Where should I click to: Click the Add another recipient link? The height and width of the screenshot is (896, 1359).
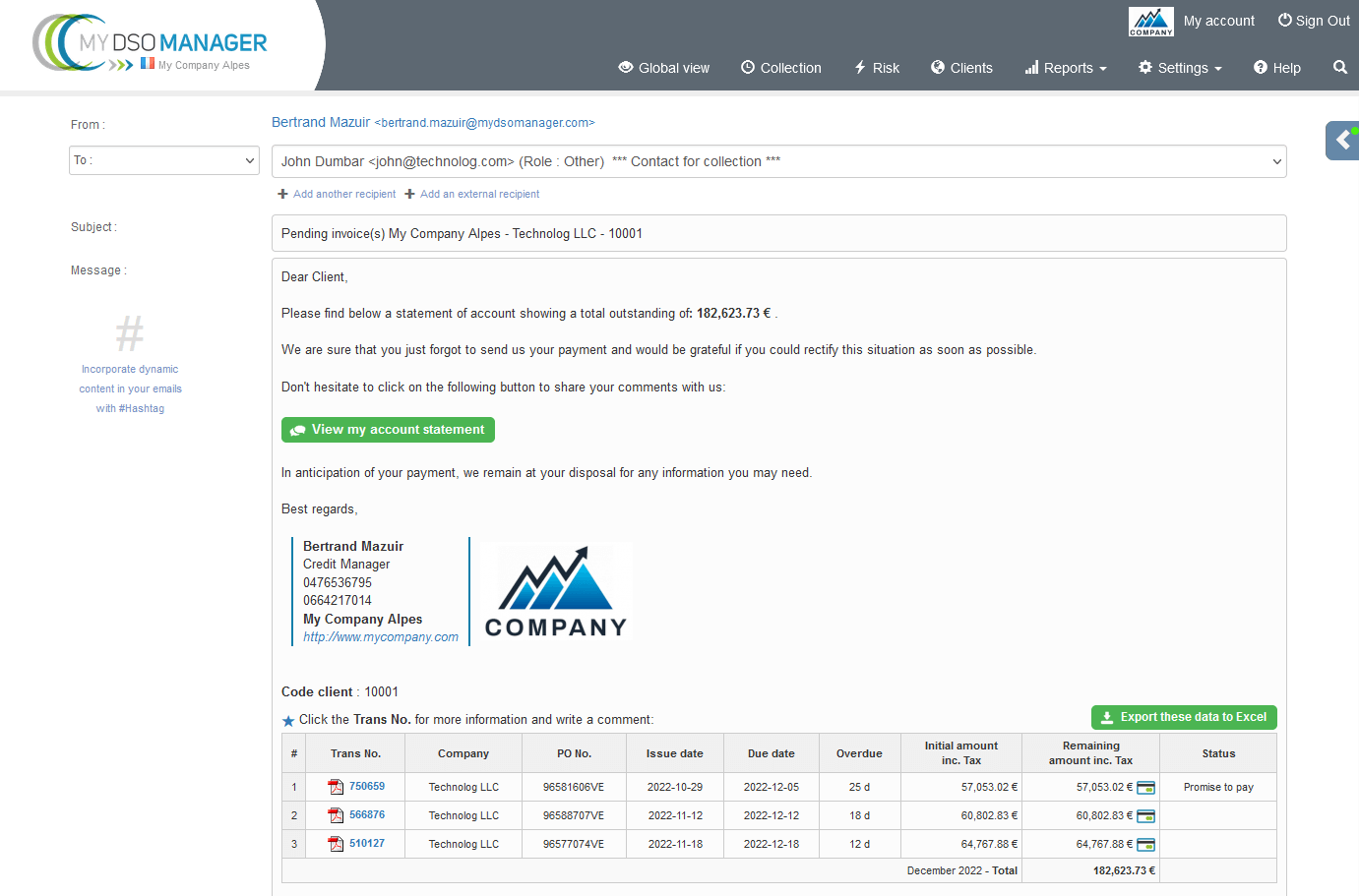tap(343, 195)
